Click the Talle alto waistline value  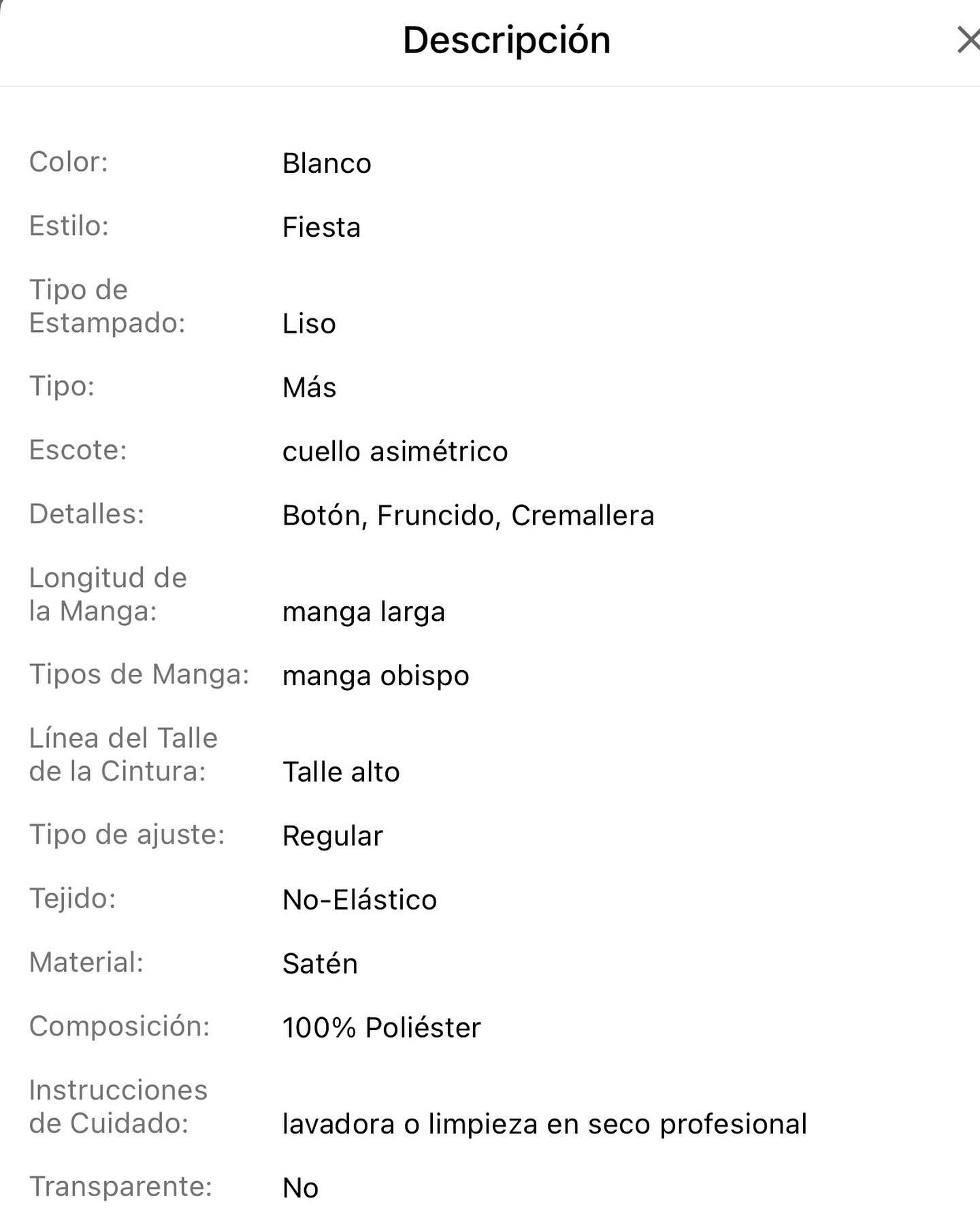[341, 772]
